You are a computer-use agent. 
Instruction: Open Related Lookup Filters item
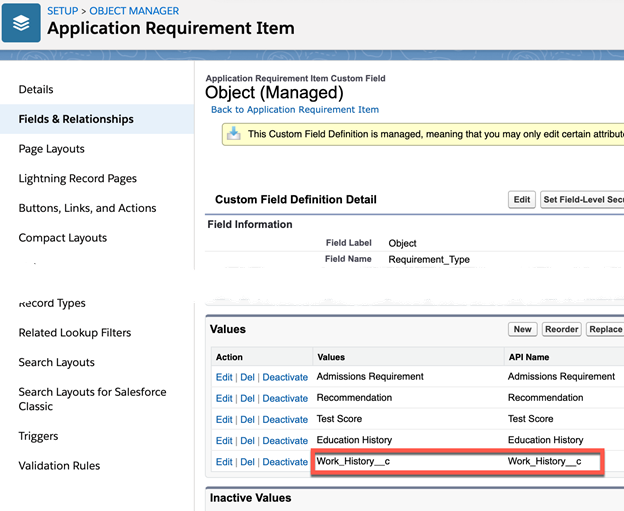tap(75, 333)
